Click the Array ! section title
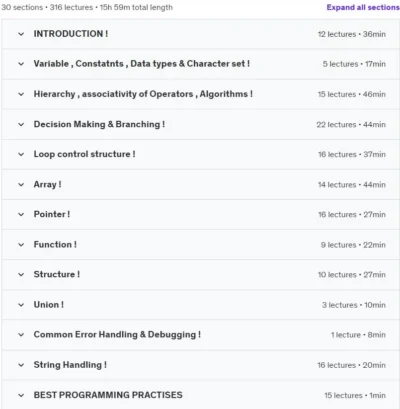 tap(47, 185)
